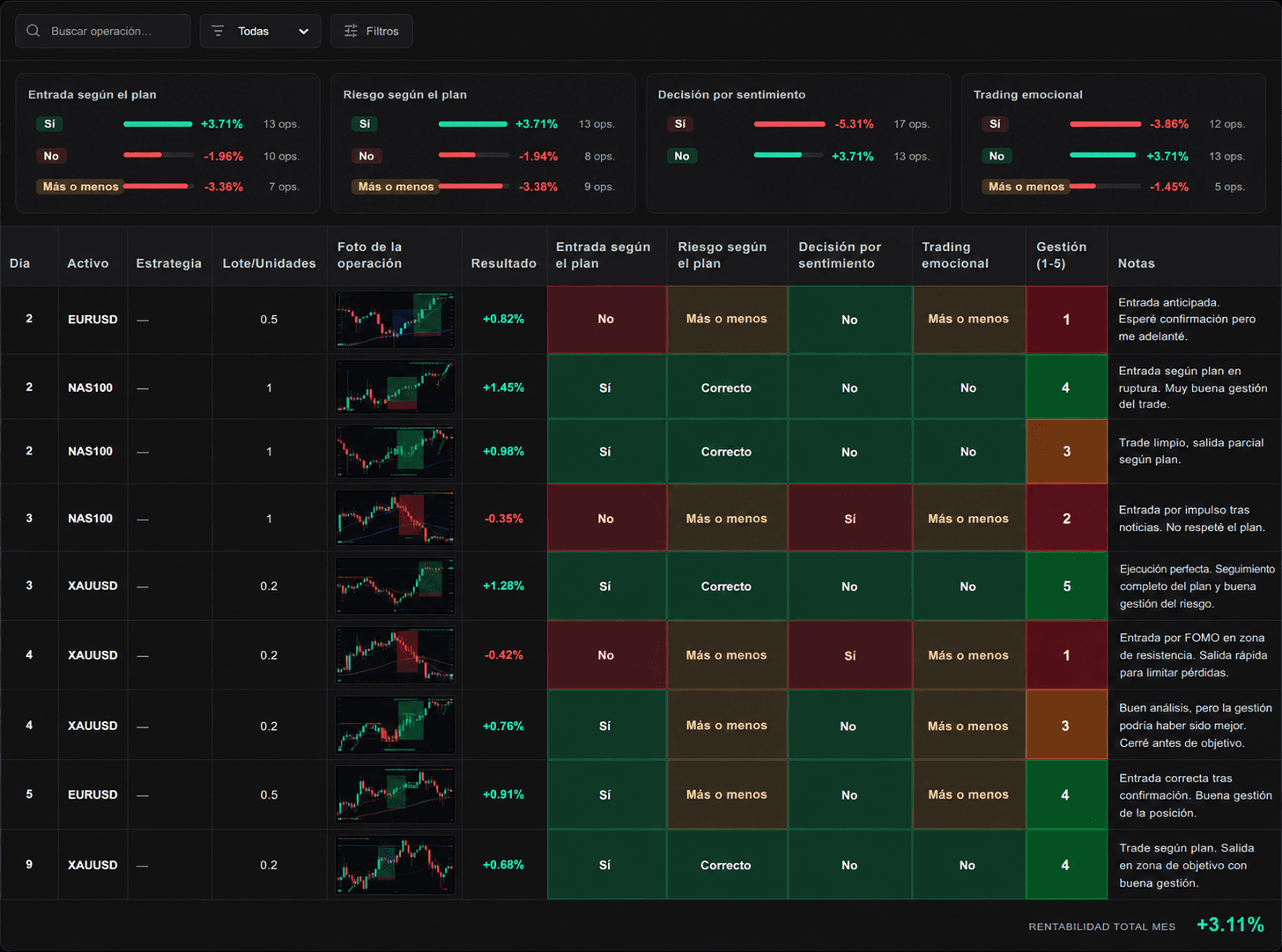Click the Gestión (1-5) column header

1062,255
